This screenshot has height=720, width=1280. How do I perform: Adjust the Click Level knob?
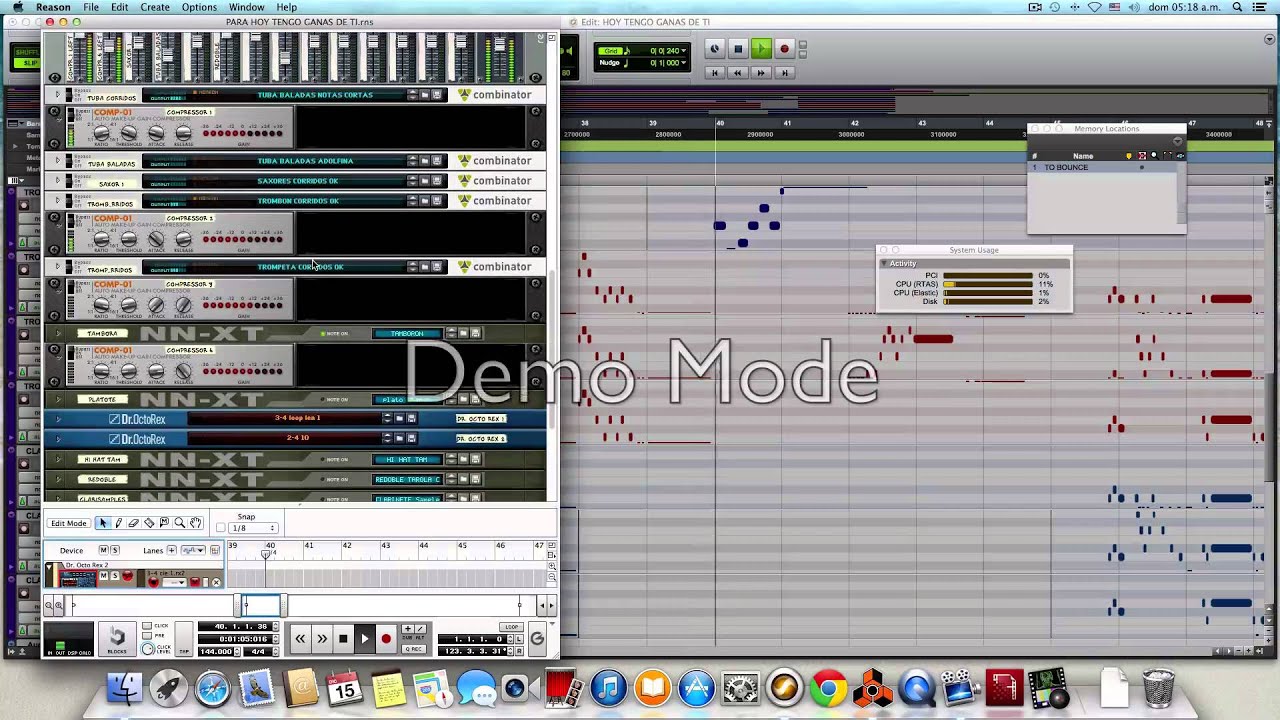tap(147, 649)
